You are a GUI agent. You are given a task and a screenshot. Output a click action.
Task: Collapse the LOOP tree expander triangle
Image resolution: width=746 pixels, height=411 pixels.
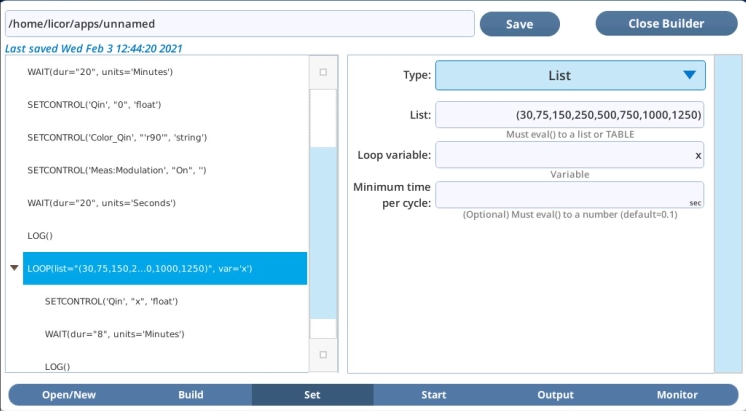pyautogui.click(x=14, y=268)
